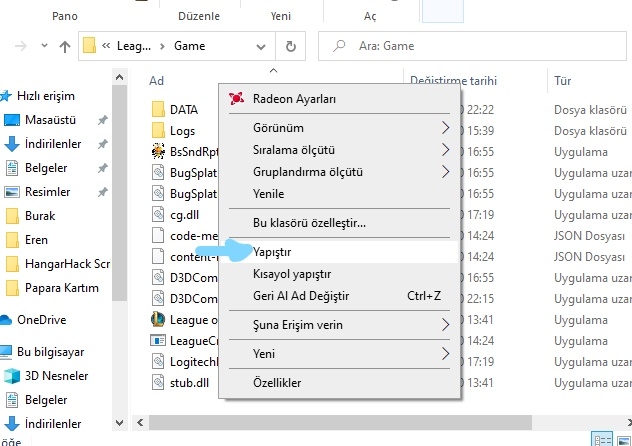Viewport: 632px width, 446px height.
Task: Refresh the folder with reload button
Action: [291, 46]
